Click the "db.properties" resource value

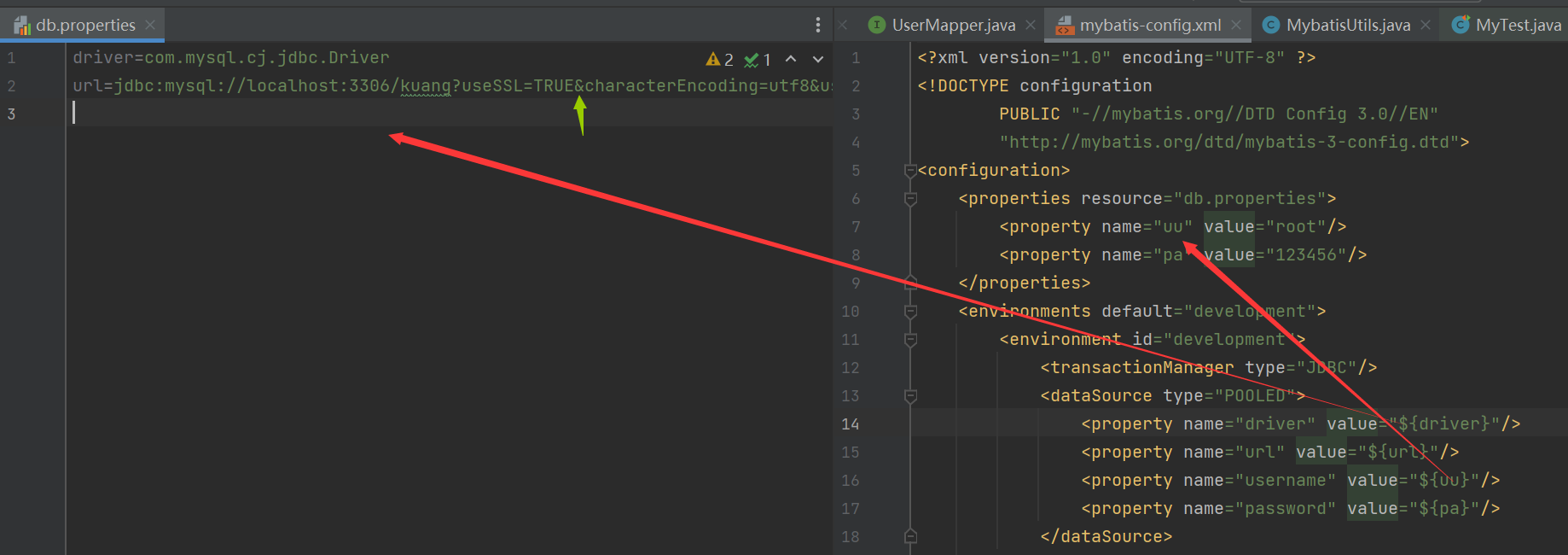tap(1250, 198)
